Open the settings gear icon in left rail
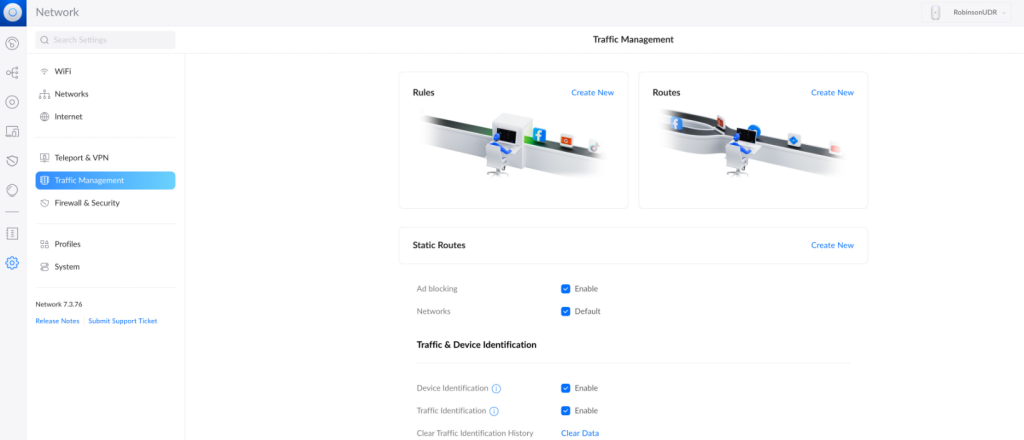 (x=13, y=263)
